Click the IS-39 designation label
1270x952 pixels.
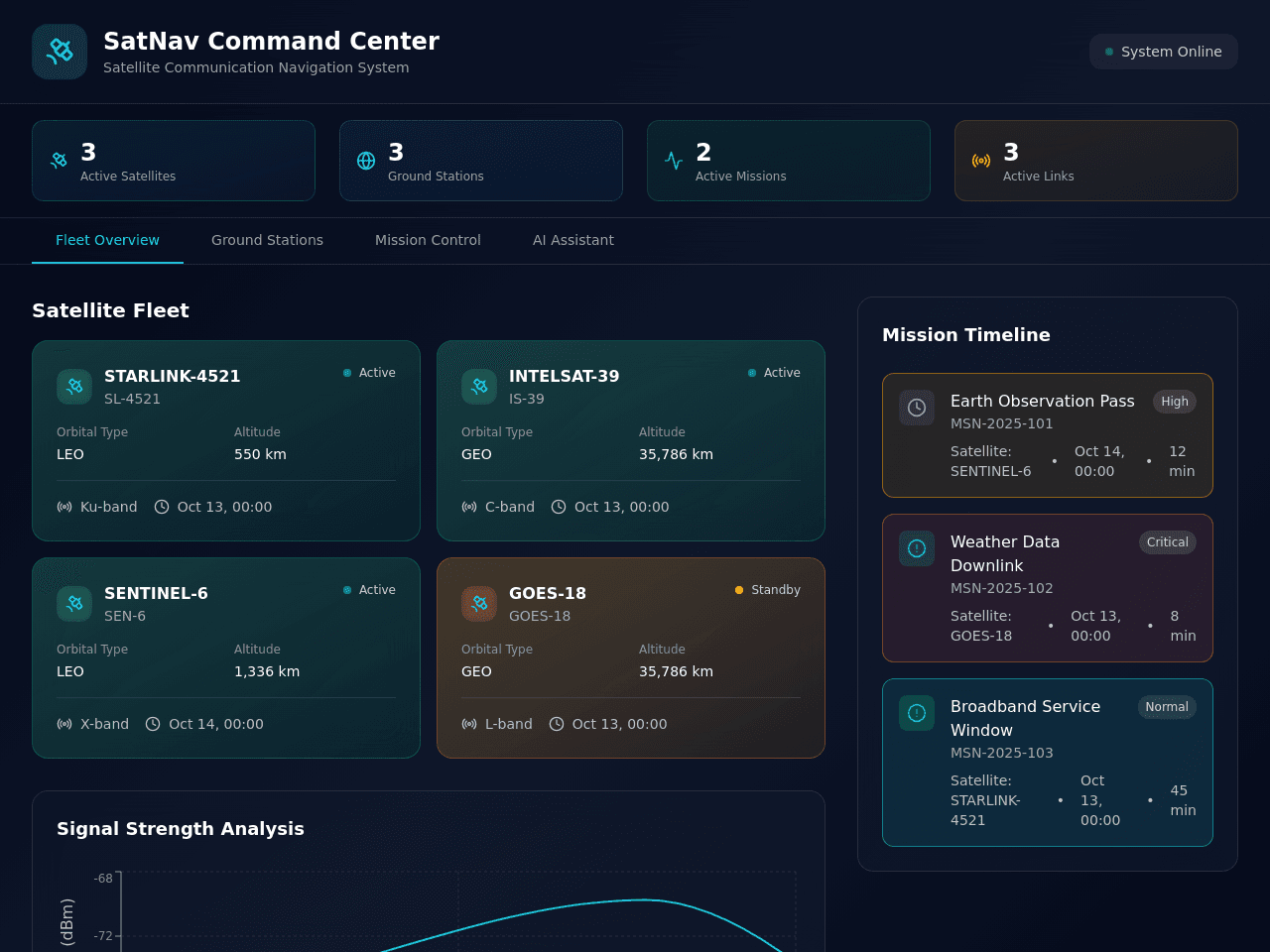[527, 399]
